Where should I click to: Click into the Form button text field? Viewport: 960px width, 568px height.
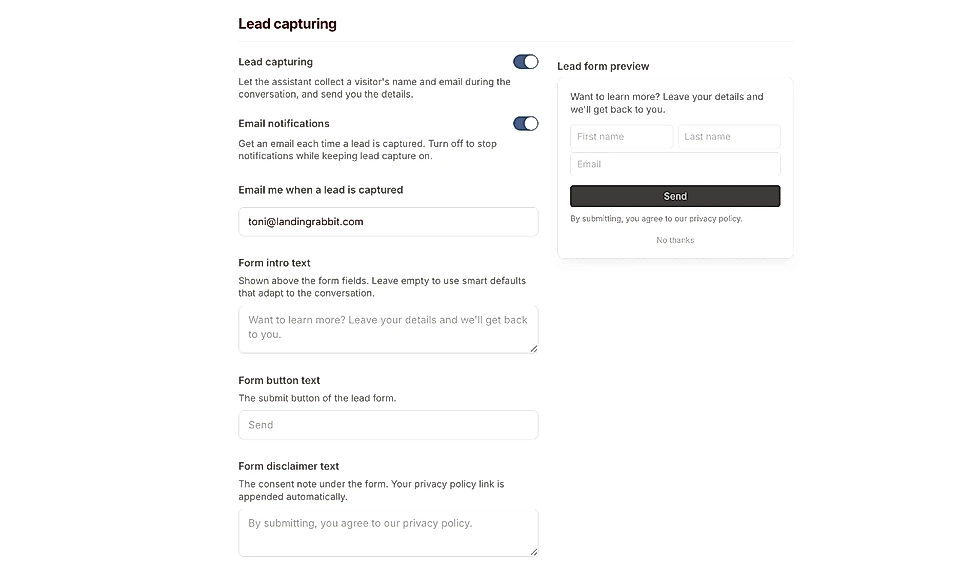coord(388,425)
